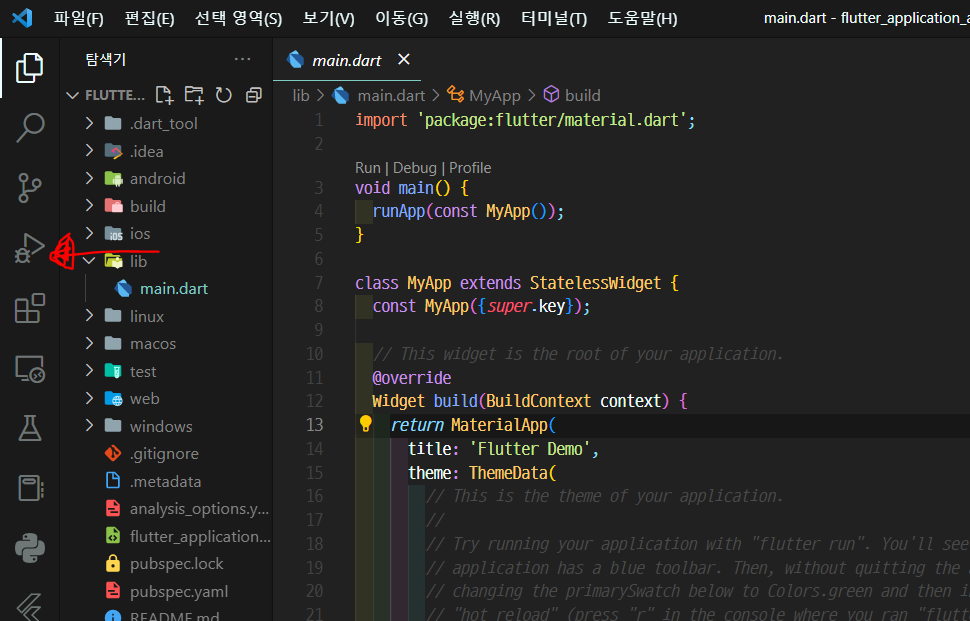Expand the linux folder
Screen dimensions: 970x621
pos(89,315)
